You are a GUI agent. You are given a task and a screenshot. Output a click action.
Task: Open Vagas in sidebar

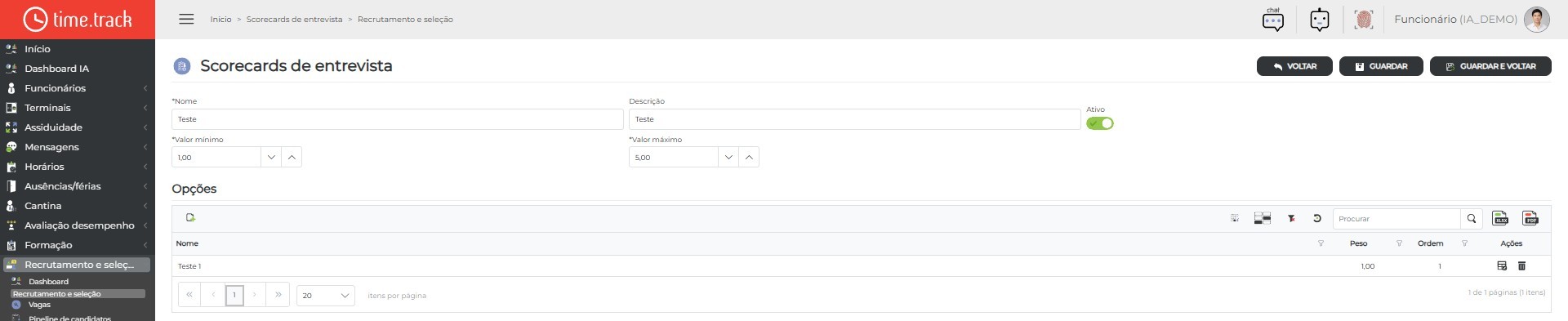click(39, 305)
